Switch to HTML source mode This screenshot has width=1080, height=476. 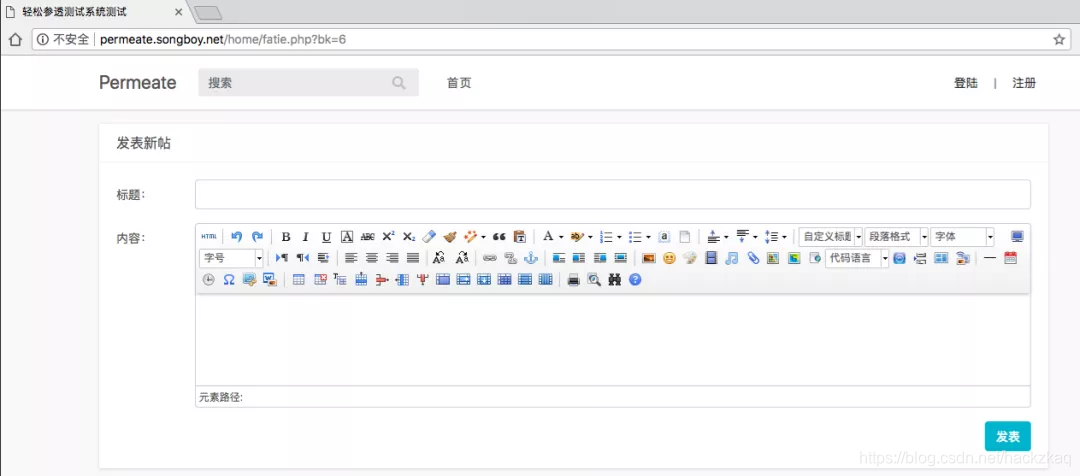click(209, 236)
